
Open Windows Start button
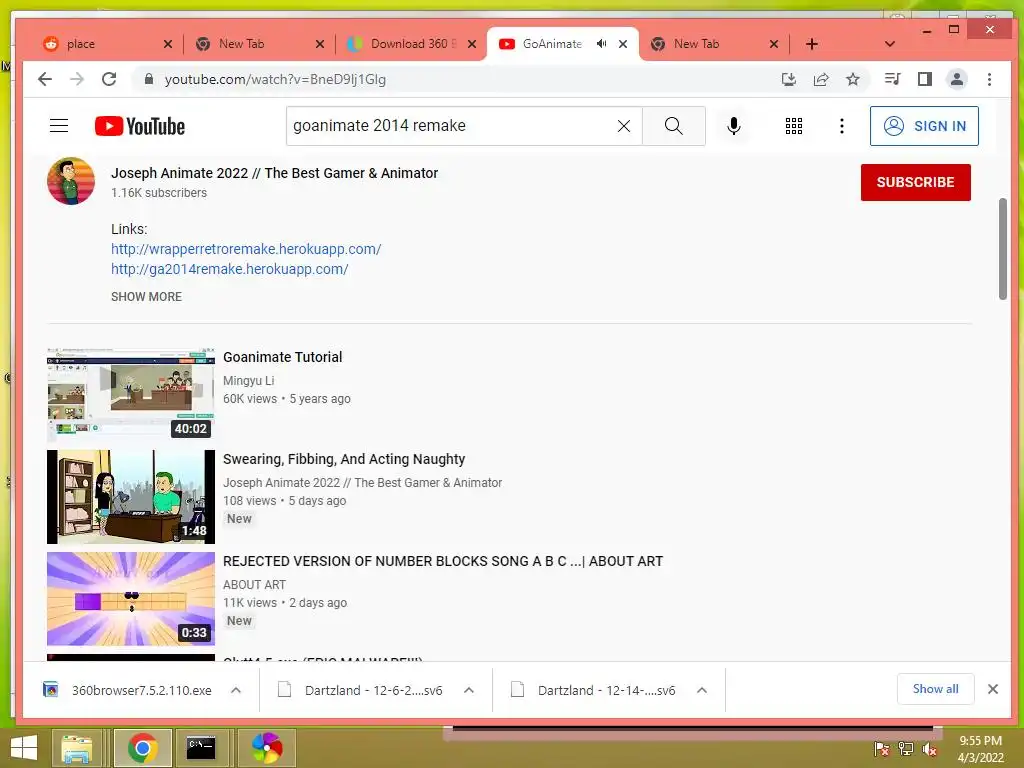coord(24,748)
